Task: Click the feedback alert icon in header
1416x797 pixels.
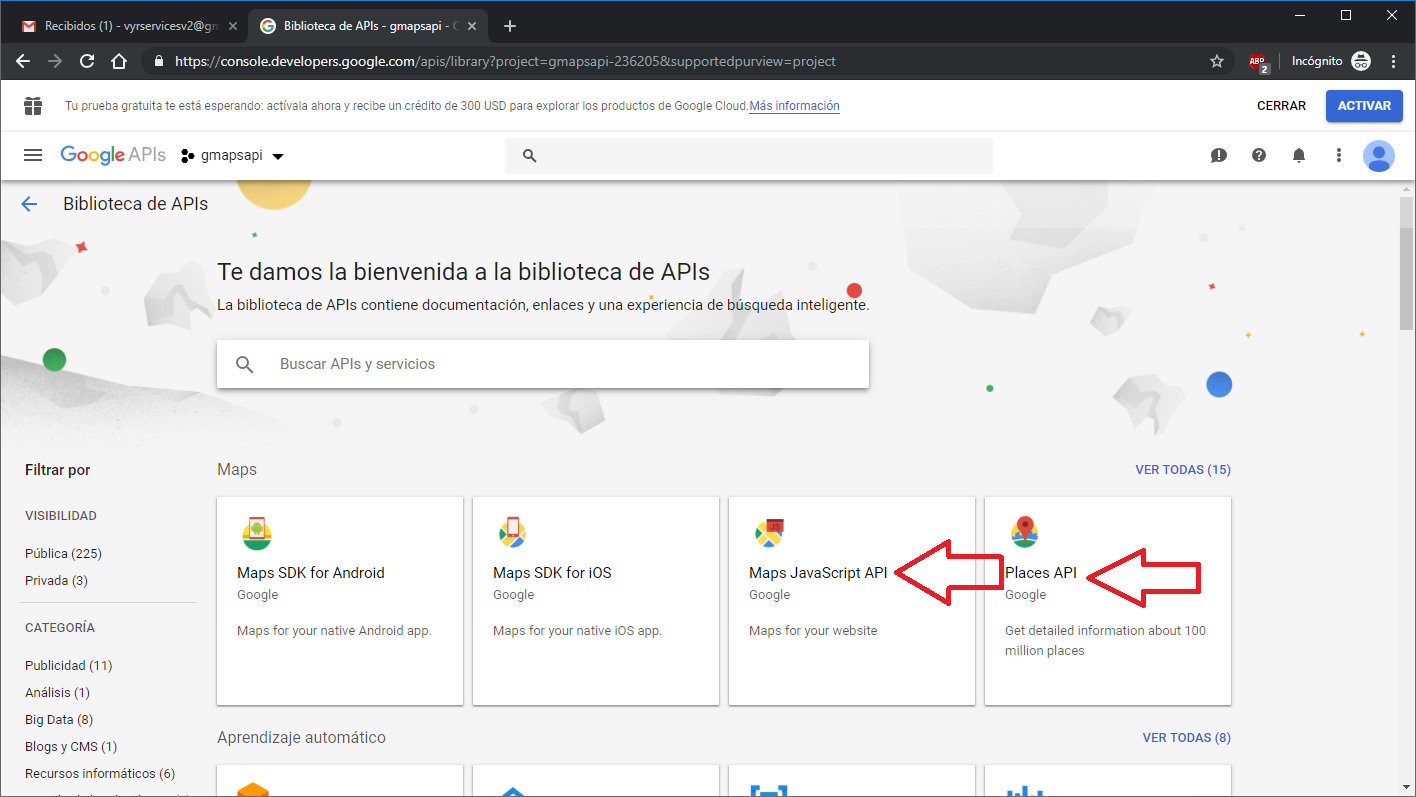Action: pos(1218,155)
